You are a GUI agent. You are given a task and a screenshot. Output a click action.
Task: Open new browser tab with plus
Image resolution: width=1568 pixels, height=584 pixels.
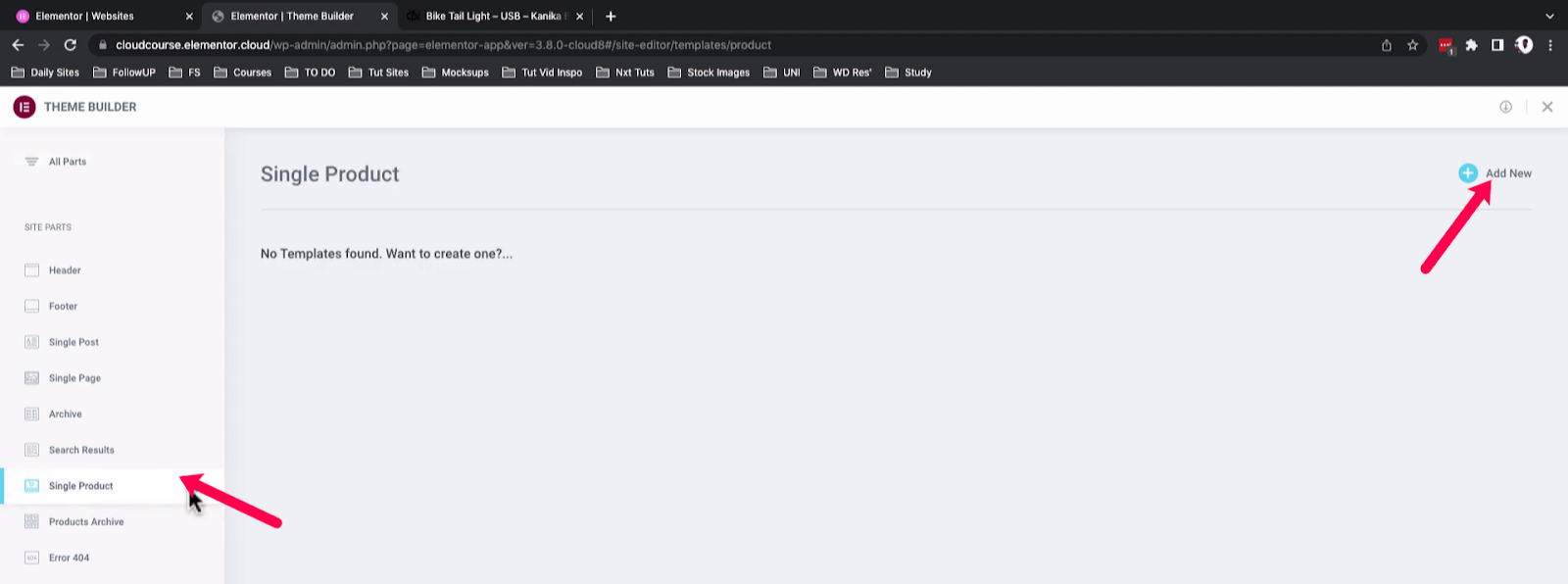(611, 17)
